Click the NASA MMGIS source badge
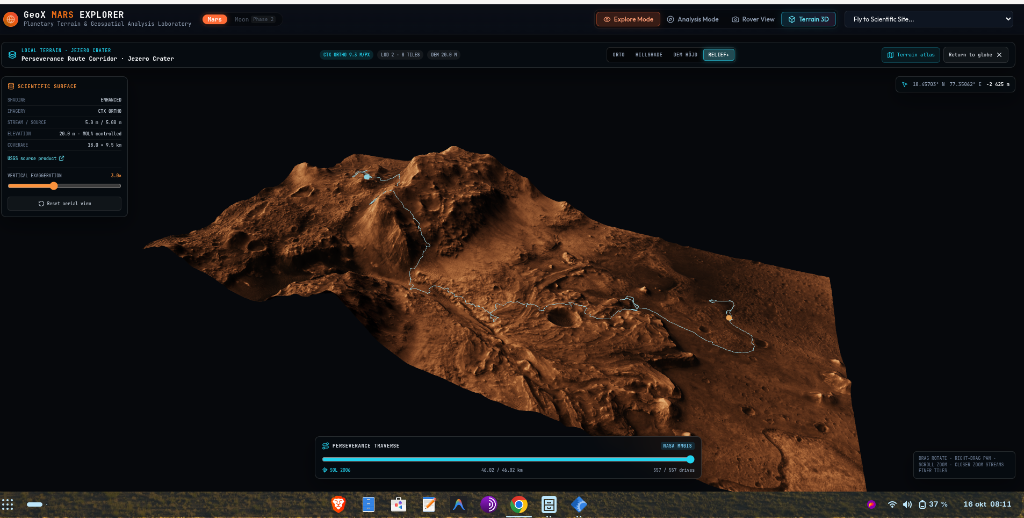The height and width of the screenshot is (518, 1024). pos(677,446)
